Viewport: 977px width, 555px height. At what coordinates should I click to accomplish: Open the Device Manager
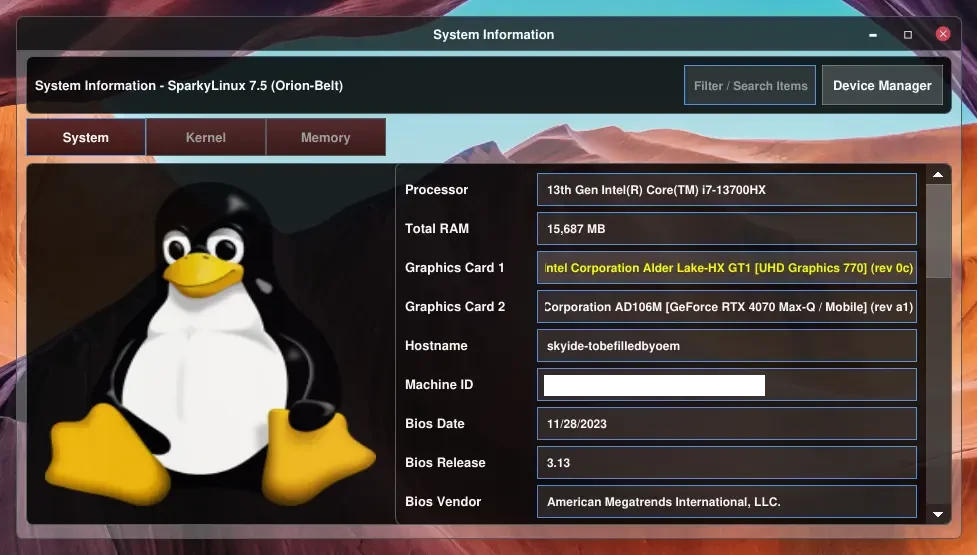(x=882, y=86)
